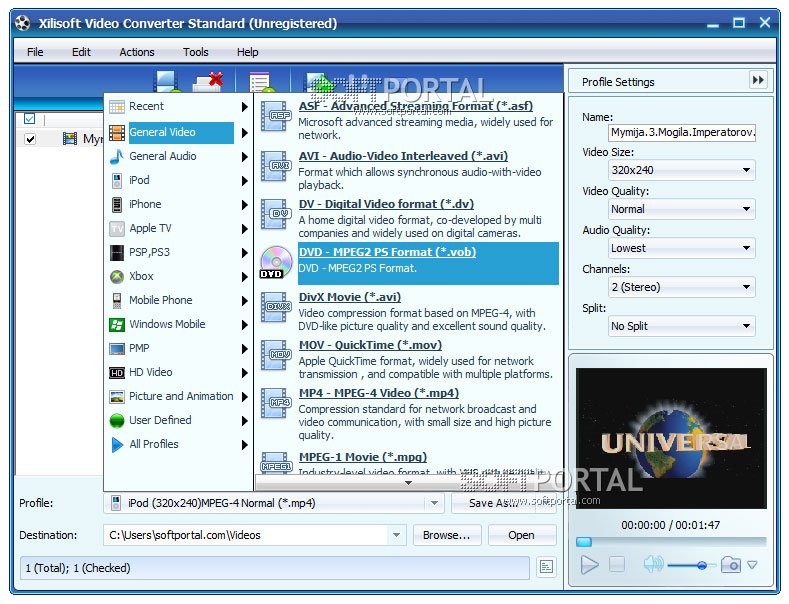This screenshot has height=604, width=789.
Task: Choose DivX Movie (*.avi) profile
Action: click(350, 297)
